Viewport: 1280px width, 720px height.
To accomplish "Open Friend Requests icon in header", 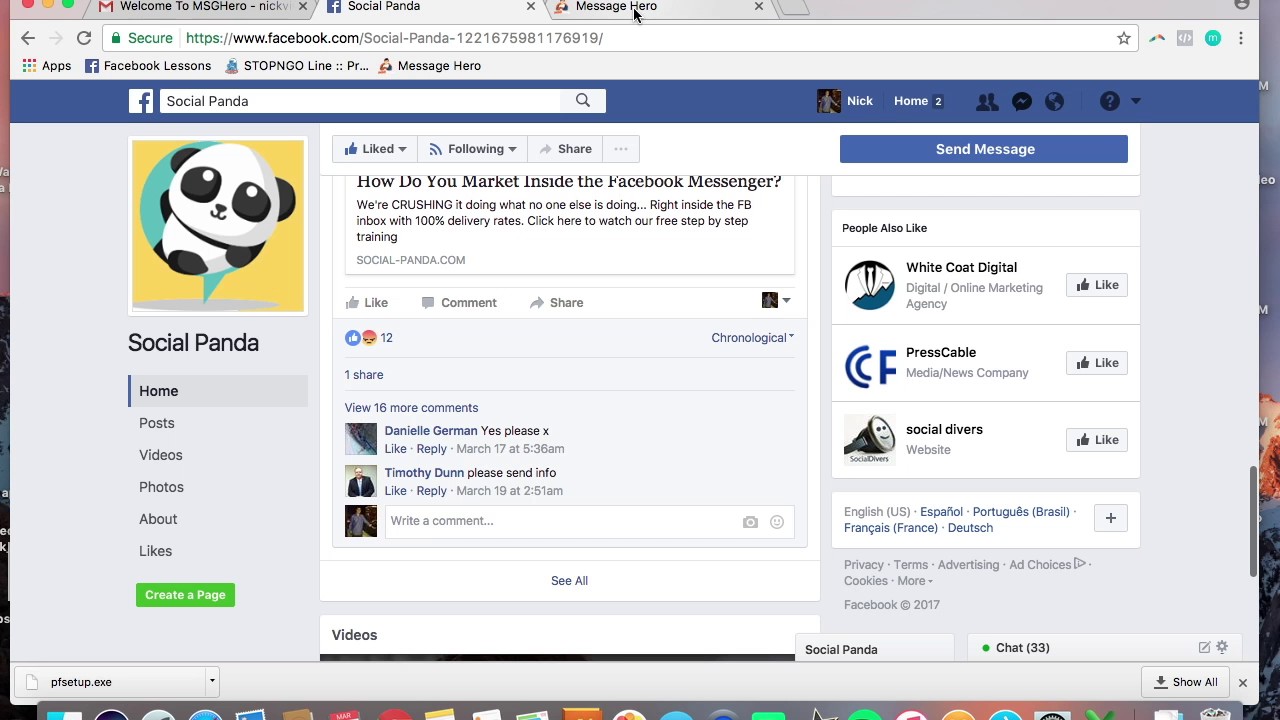I will coord(987,101).
